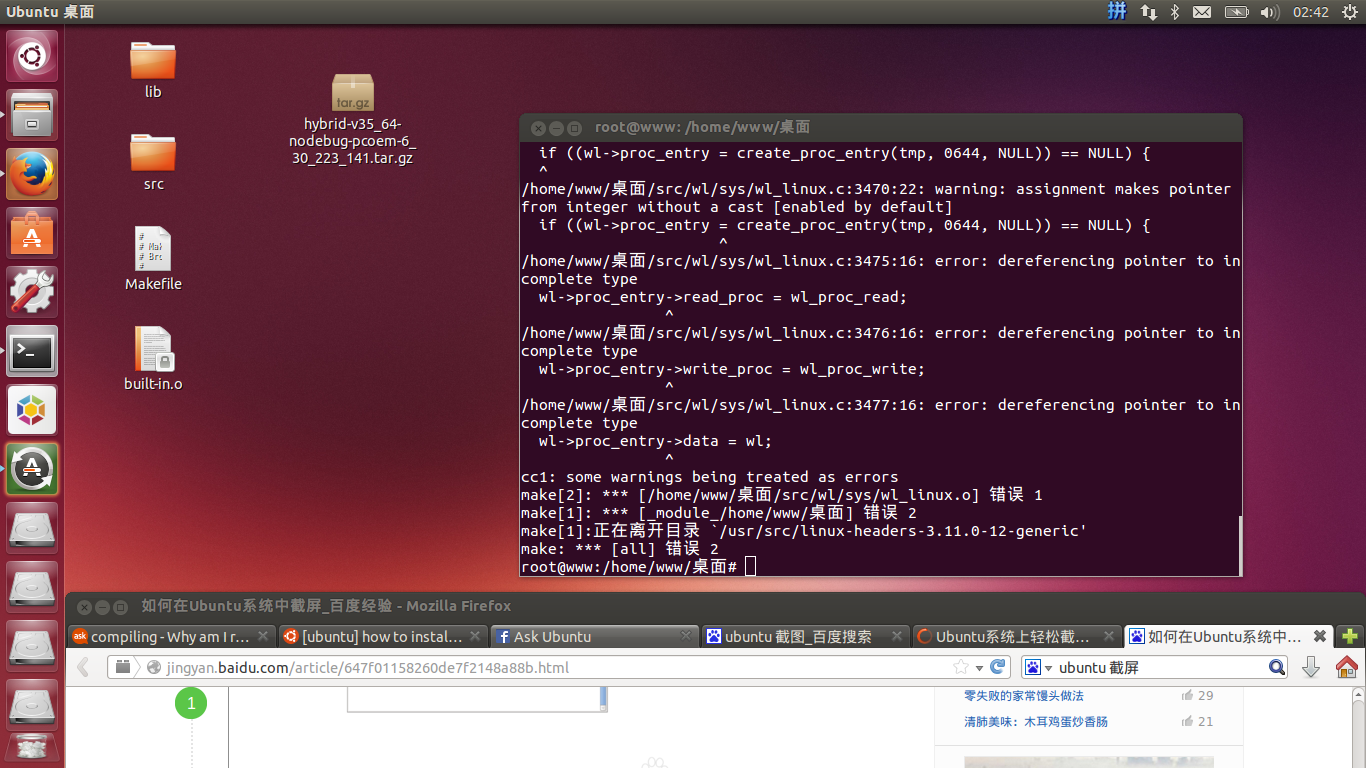1366x768 pixels.
Task: Click the Firefox reload button
Action: 997,667
